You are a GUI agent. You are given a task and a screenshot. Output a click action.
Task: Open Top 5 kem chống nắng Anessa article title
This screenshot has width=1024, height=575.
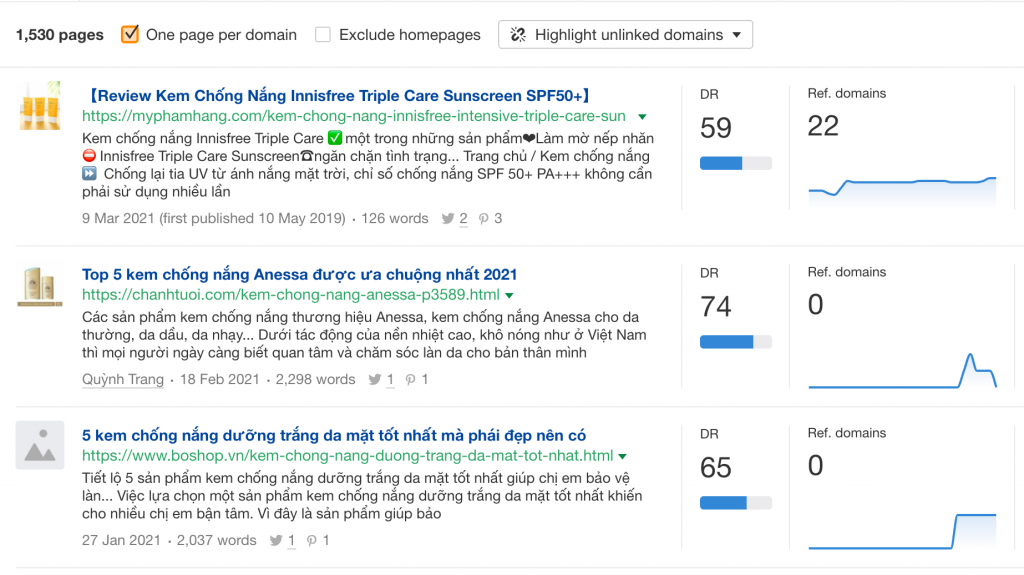pyautogui.click(x=299, y=274)
